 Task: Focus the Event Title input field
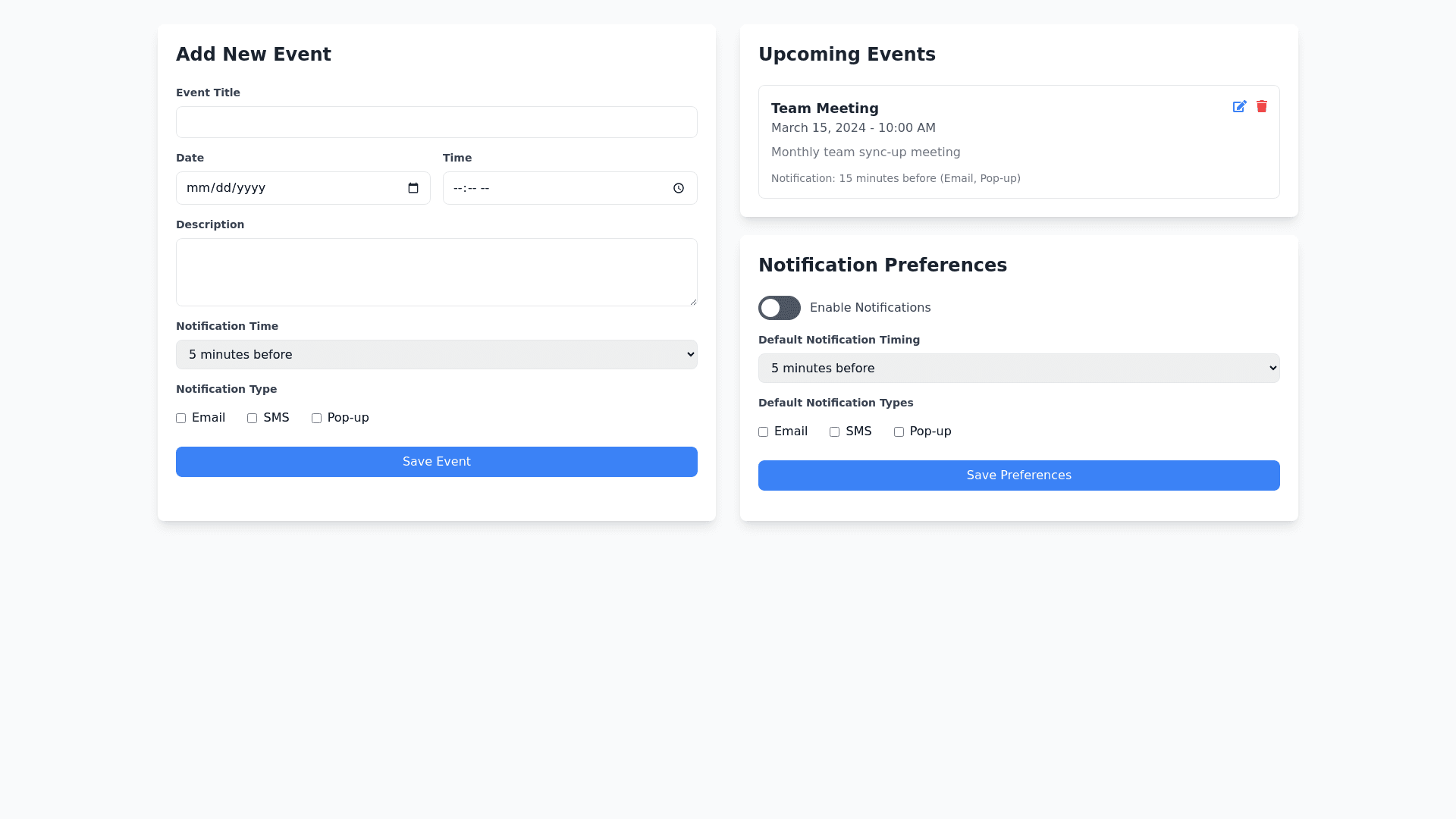(437, 122)
